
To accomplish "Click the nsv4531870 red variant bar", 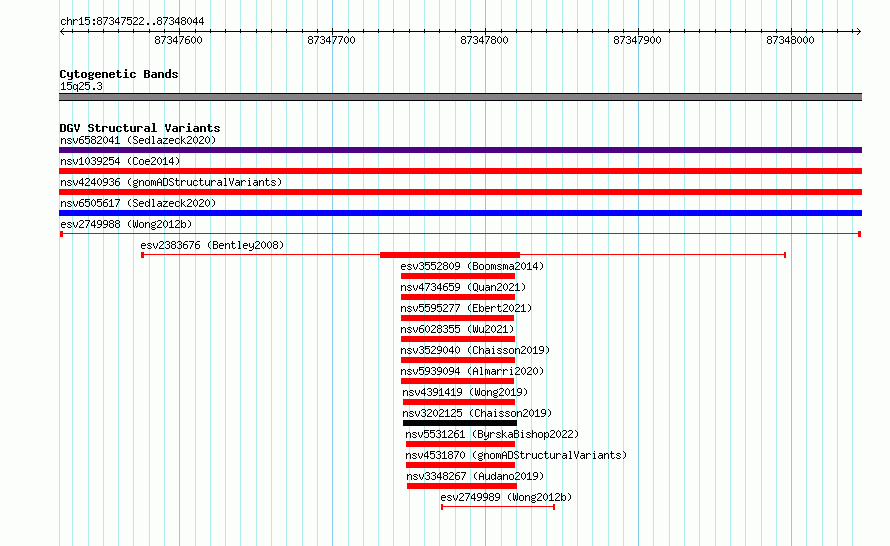I will 460,465.
